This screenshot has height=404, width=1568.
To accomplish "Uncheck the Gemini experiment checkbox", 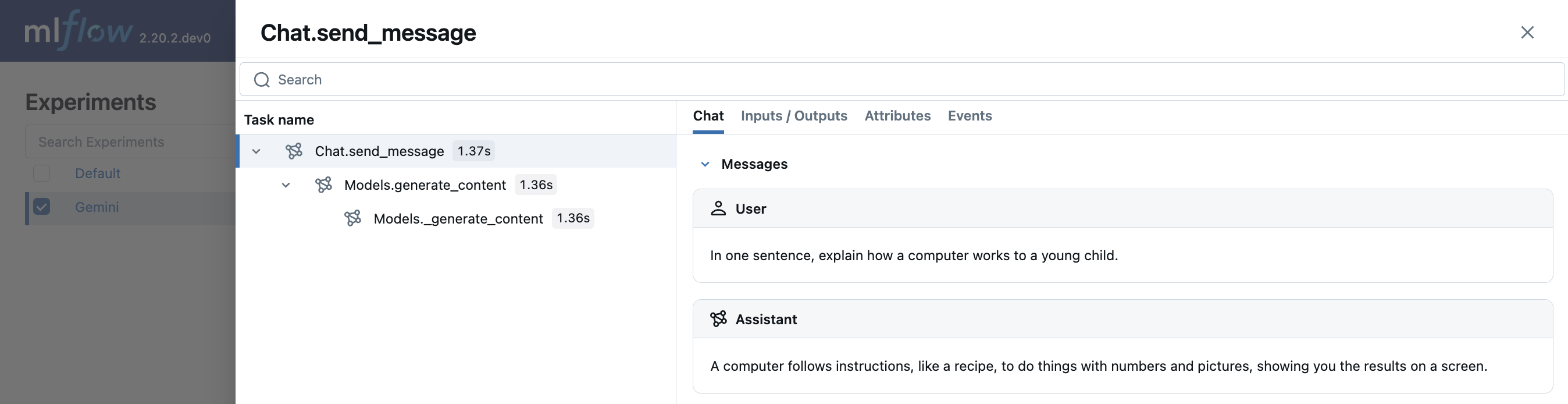I will [41, 207].
